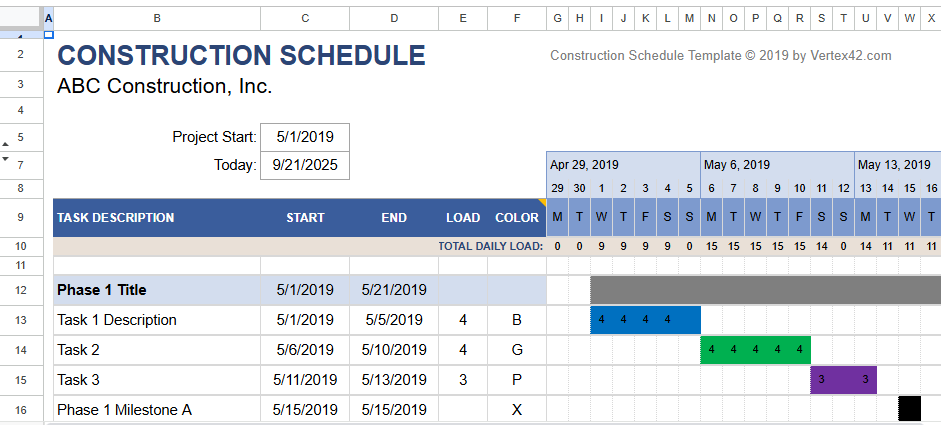Click the COLOR column header cell
The image size is (941, 425).
point(516,217)
